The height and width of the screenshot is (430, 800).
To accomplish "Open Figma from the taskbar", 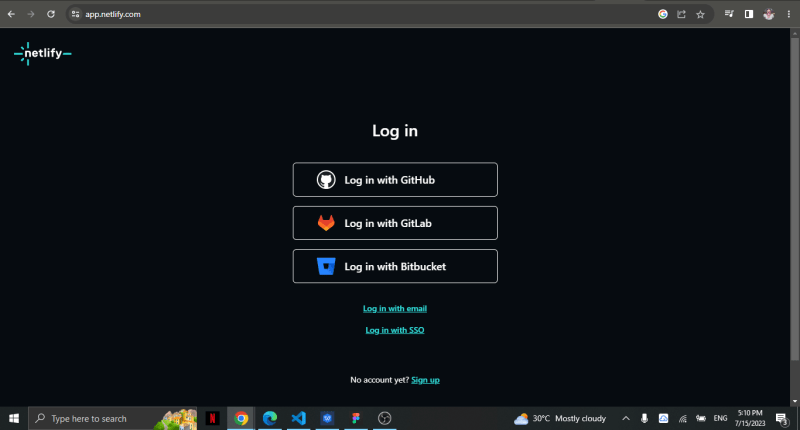I will click(356, 418).
